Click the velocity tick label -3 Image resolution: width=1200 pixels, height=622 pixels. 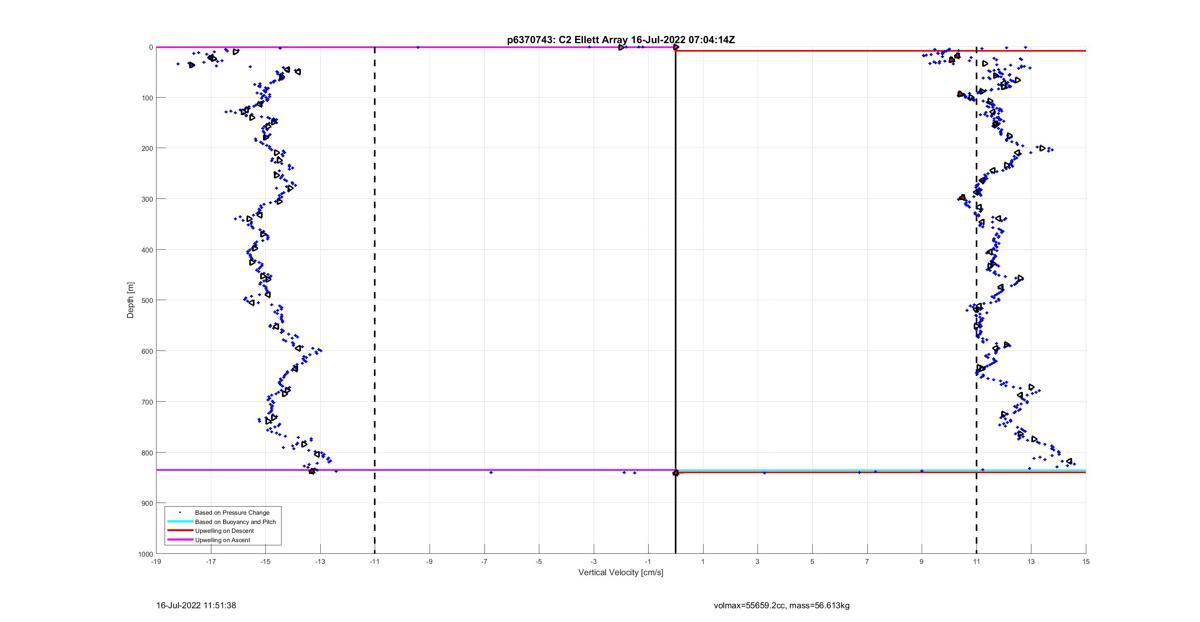[x=594, y=562]
